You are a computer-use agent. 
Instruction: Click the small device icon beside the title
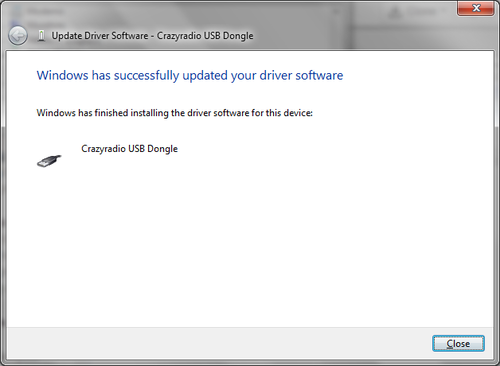[41, 36]
